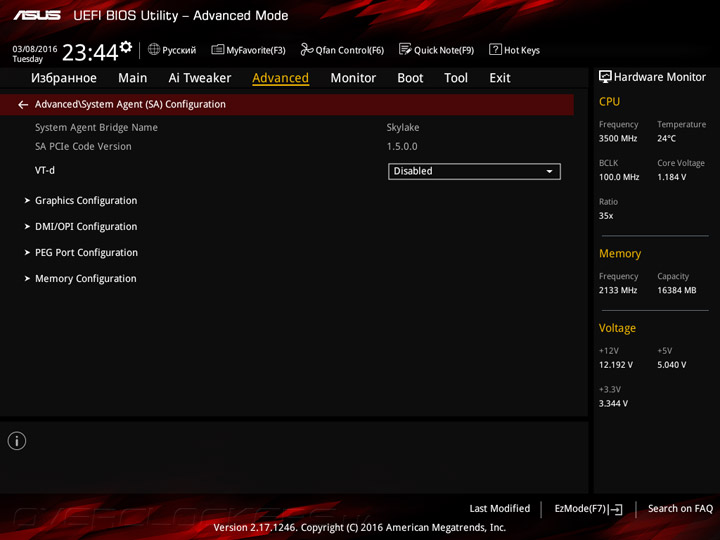Click memory frequency value 2133 MHz
The width and height of the screenshot is (720, 540).
pyautogui.click(x=618, y=290)
